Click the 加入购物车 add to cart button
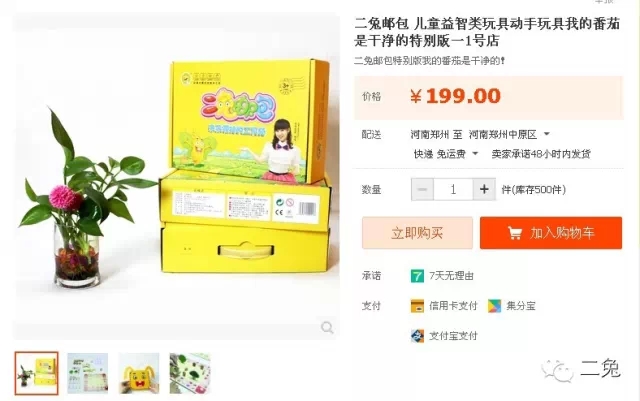Image resolution: width=640 pixels, height=401 pixels. tap(551, 233)
